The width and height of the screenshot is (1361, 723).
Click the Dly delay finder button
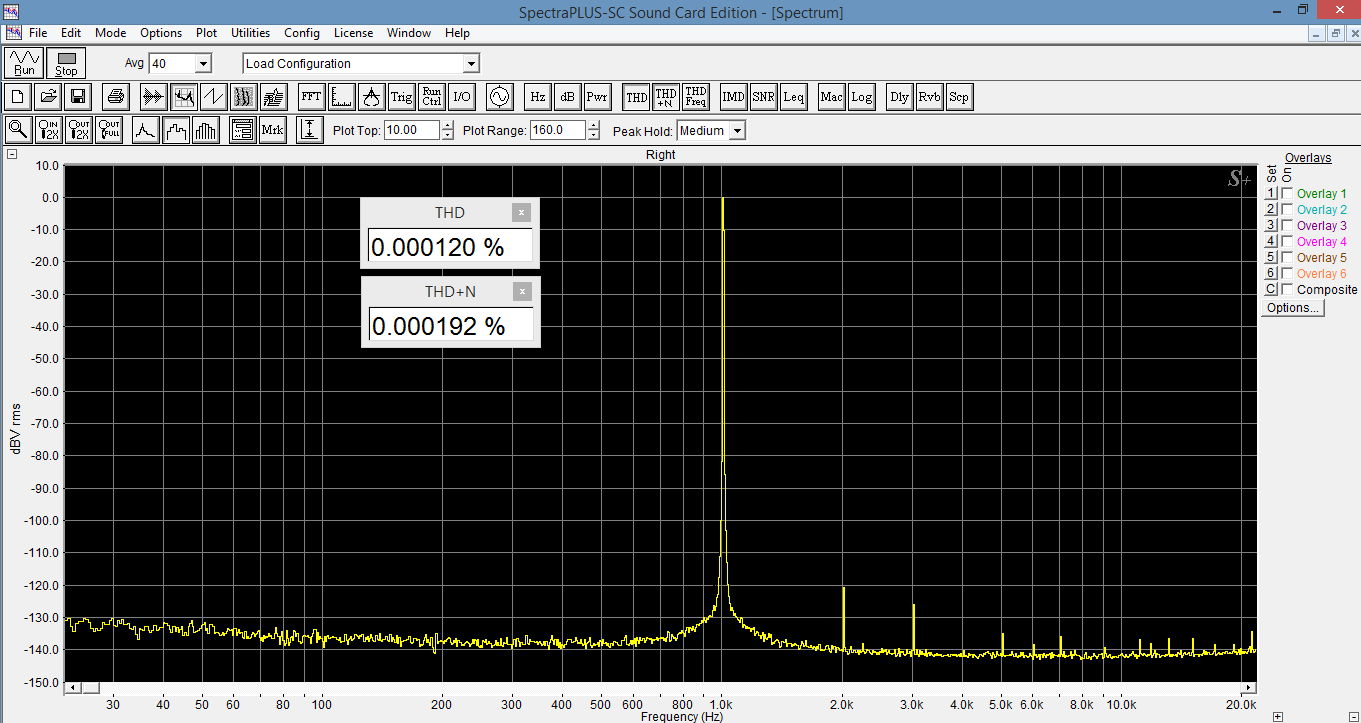click(x=899, y=97)
